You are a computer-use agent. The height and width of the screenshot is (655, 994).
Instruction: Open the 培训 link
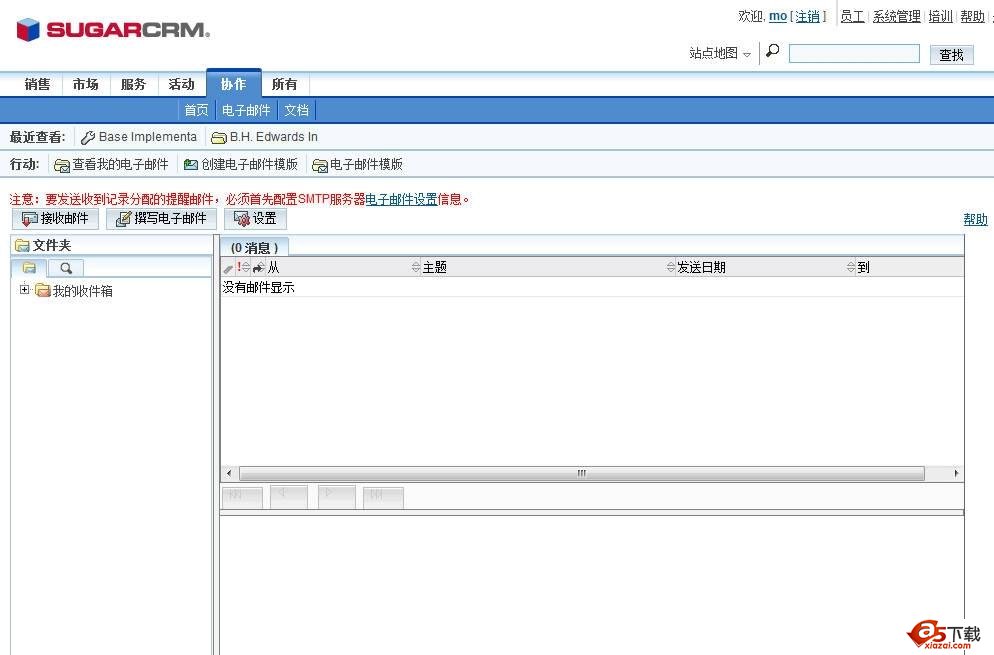(x=941, y=16)
